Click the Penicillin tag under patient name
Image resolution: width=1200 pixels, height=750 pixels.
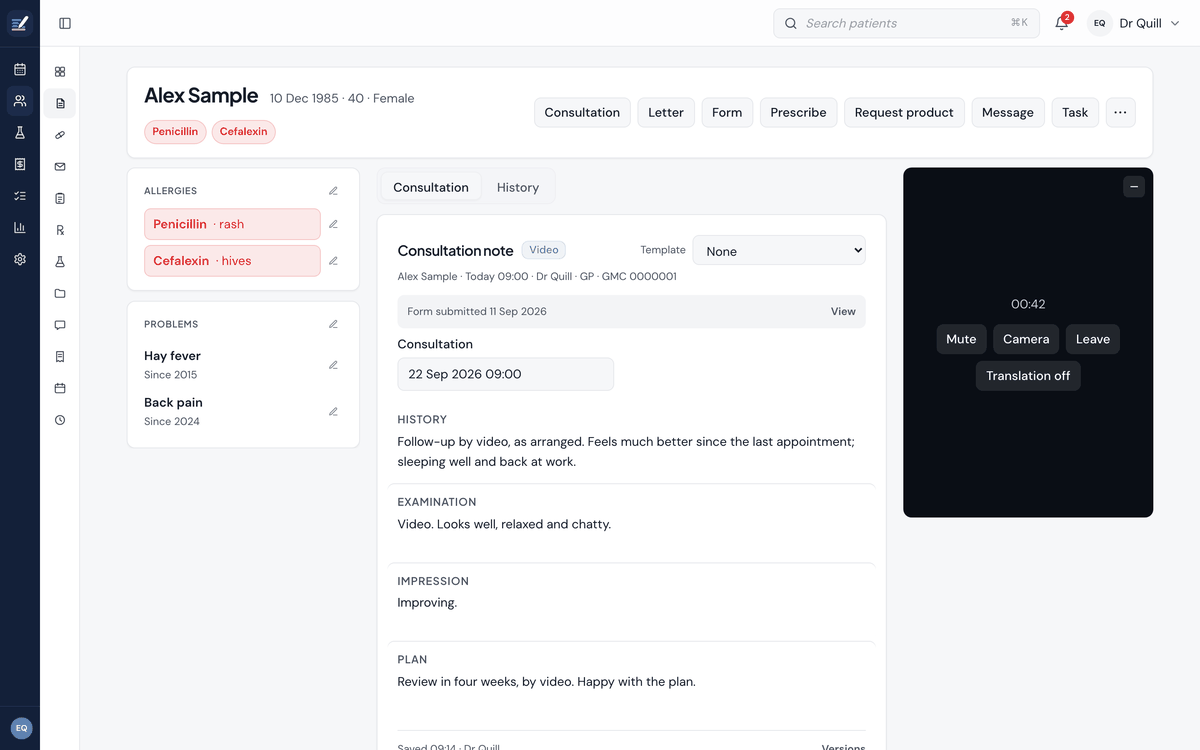176,132
